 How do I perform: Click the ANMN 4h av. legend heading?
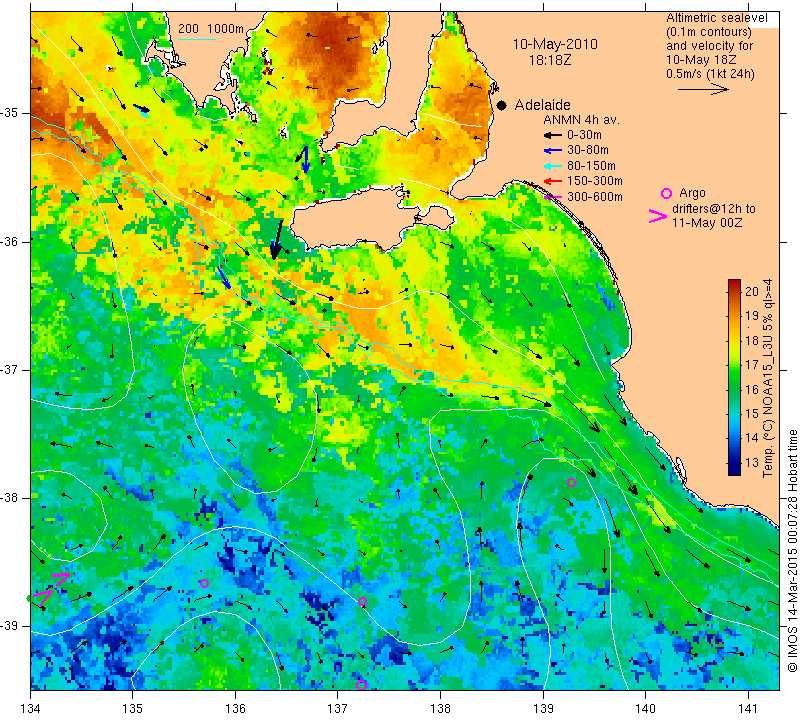pos(581,120)
